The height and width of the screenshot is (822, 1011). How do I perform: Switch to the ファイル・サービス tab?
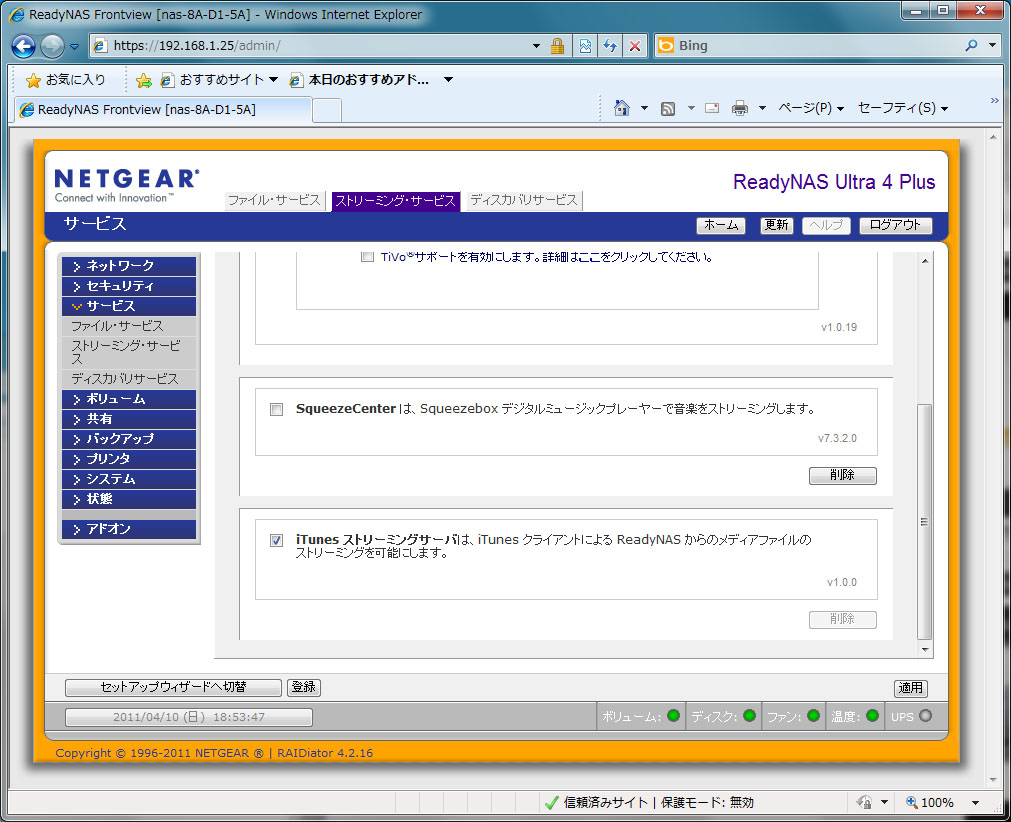click(274, 201)
